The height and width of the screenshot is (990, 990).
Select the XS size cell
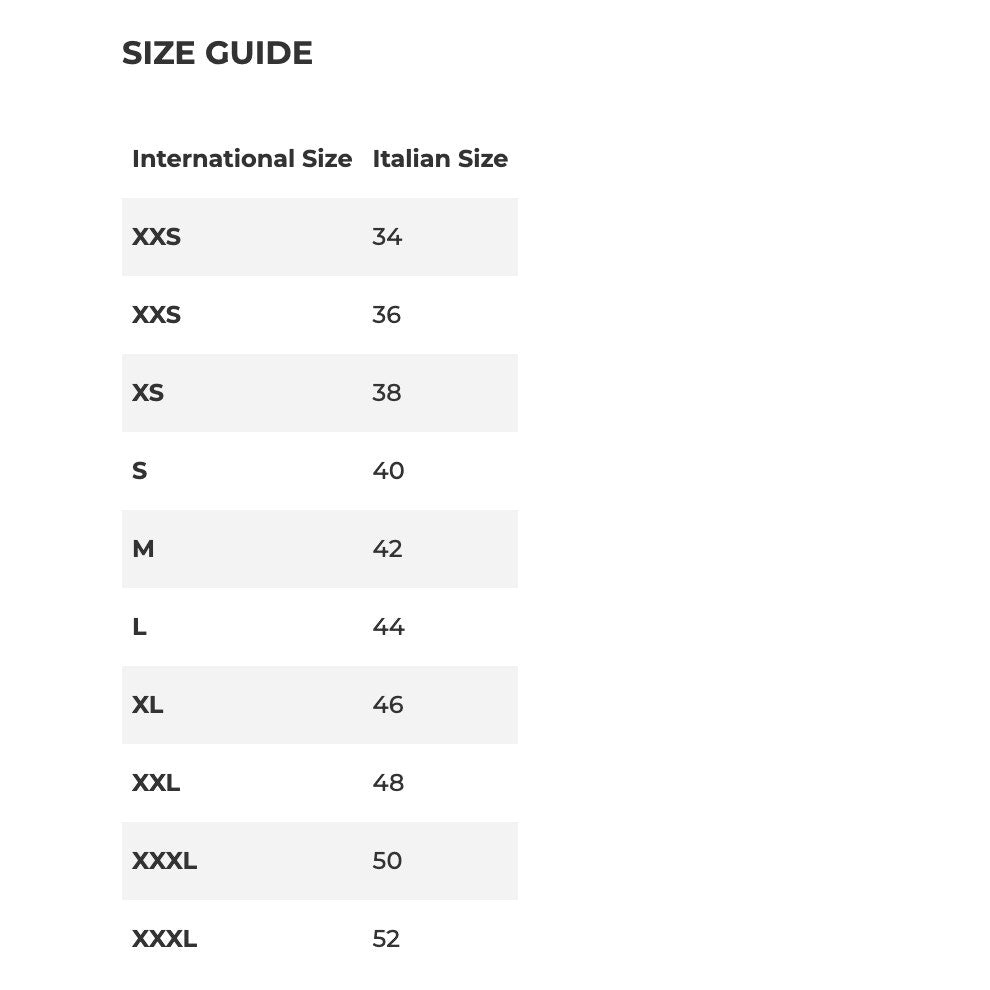pos(148,393)
